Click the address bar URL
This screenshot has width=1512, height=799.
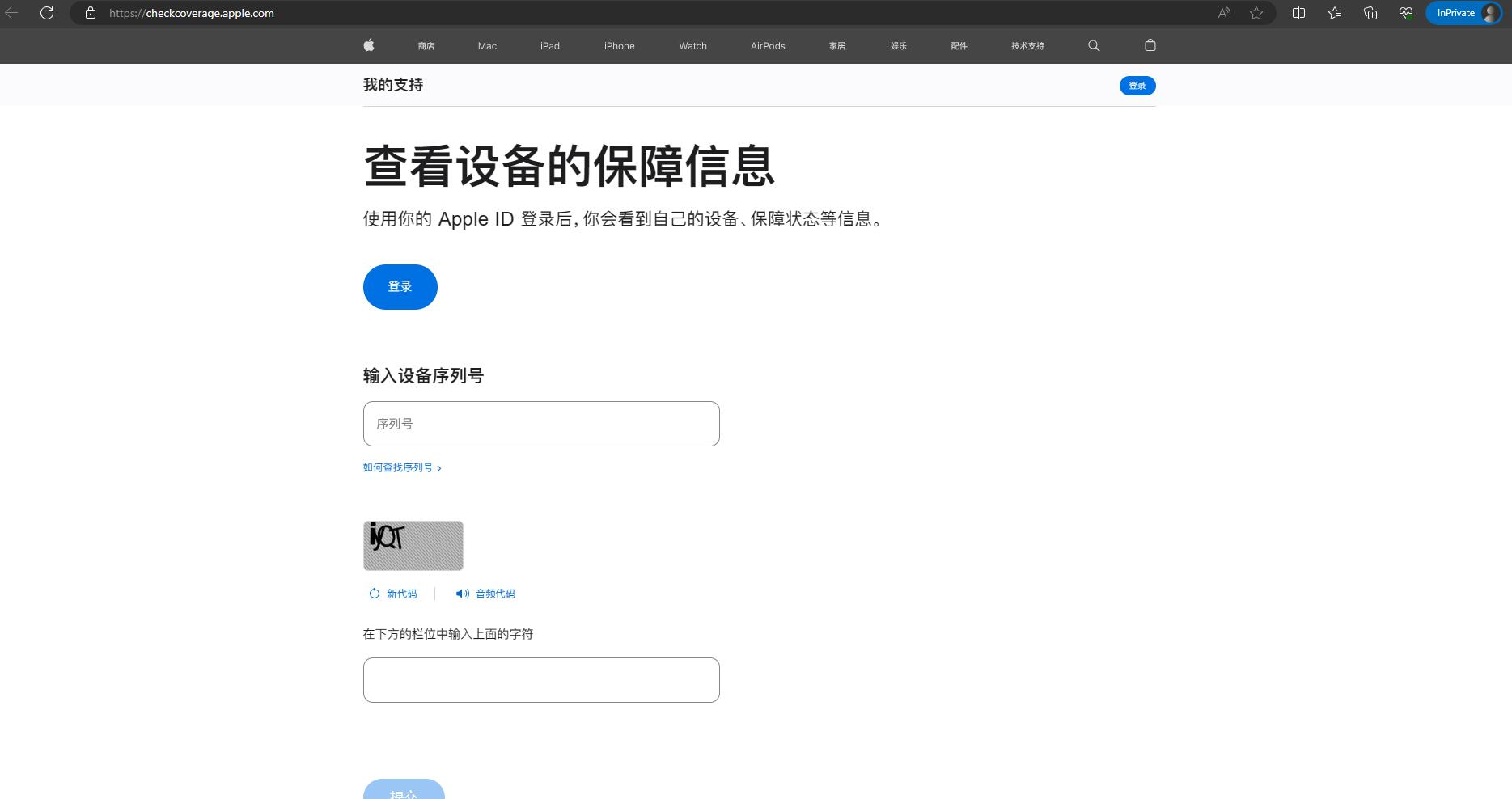coord(192,13)
